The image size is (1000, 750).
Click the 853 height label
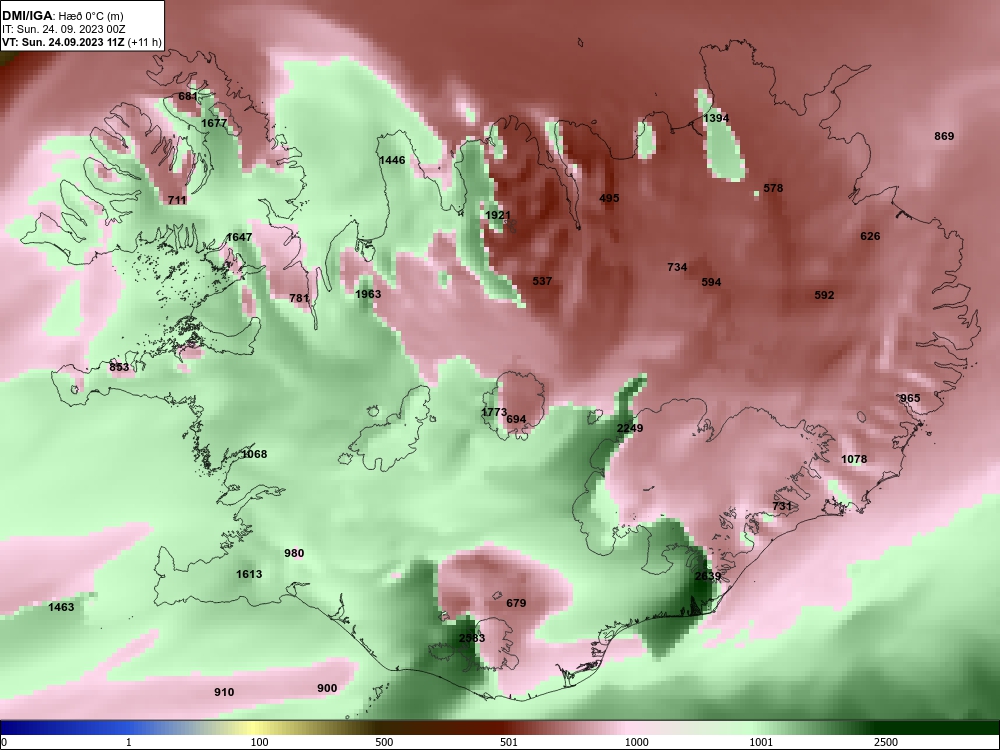(119, 367)
